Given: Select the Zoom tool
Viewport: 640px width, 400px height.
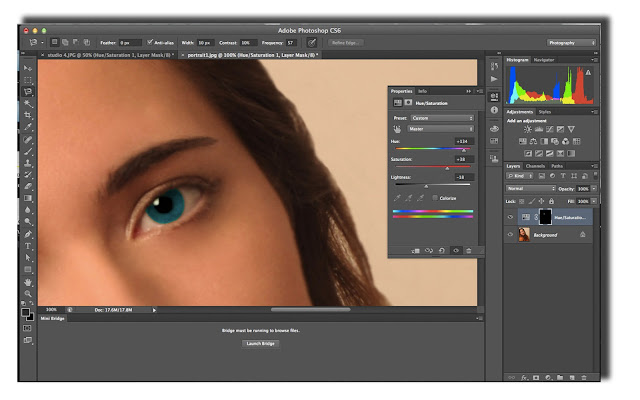Looking at the screenshot, I should click(27, 293).
